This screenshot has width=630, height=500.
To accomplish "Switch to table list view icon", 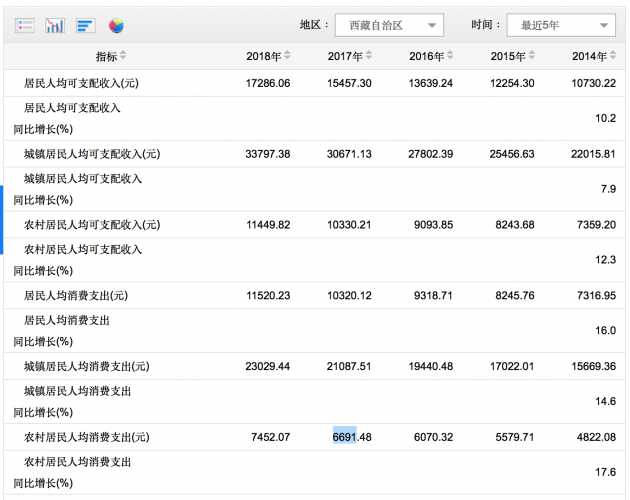I will tap(26, 25).
